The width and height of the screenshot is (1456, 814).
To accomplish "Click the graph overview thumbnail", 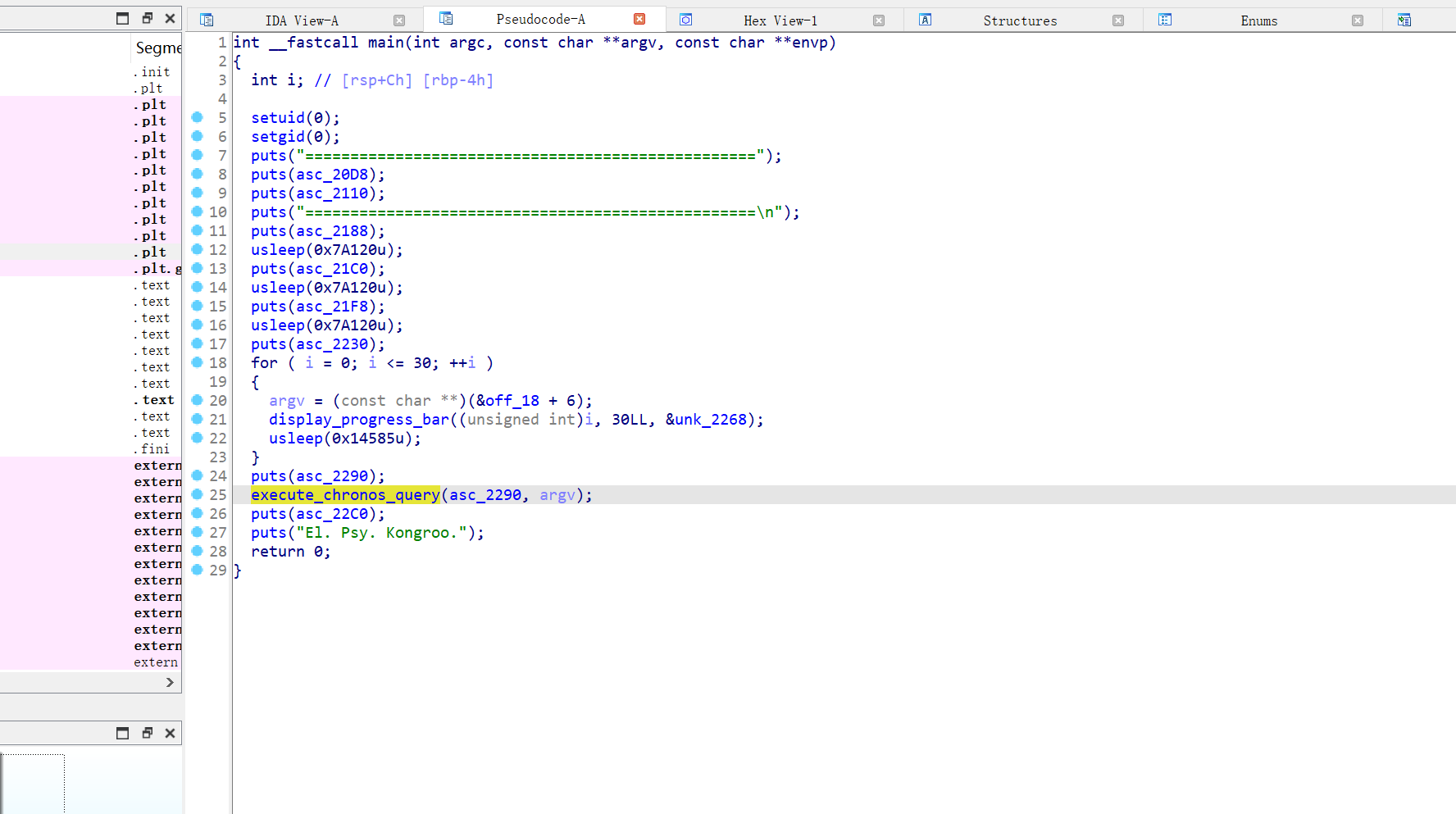I will pos(33,784).
